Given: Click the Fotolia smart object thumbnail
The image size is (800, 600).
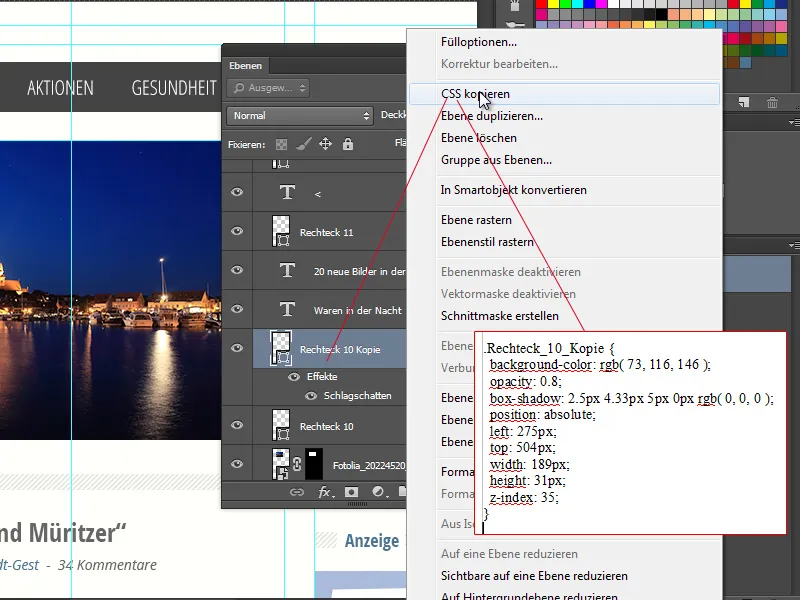Looking at the screenshot, I should 281,464.
